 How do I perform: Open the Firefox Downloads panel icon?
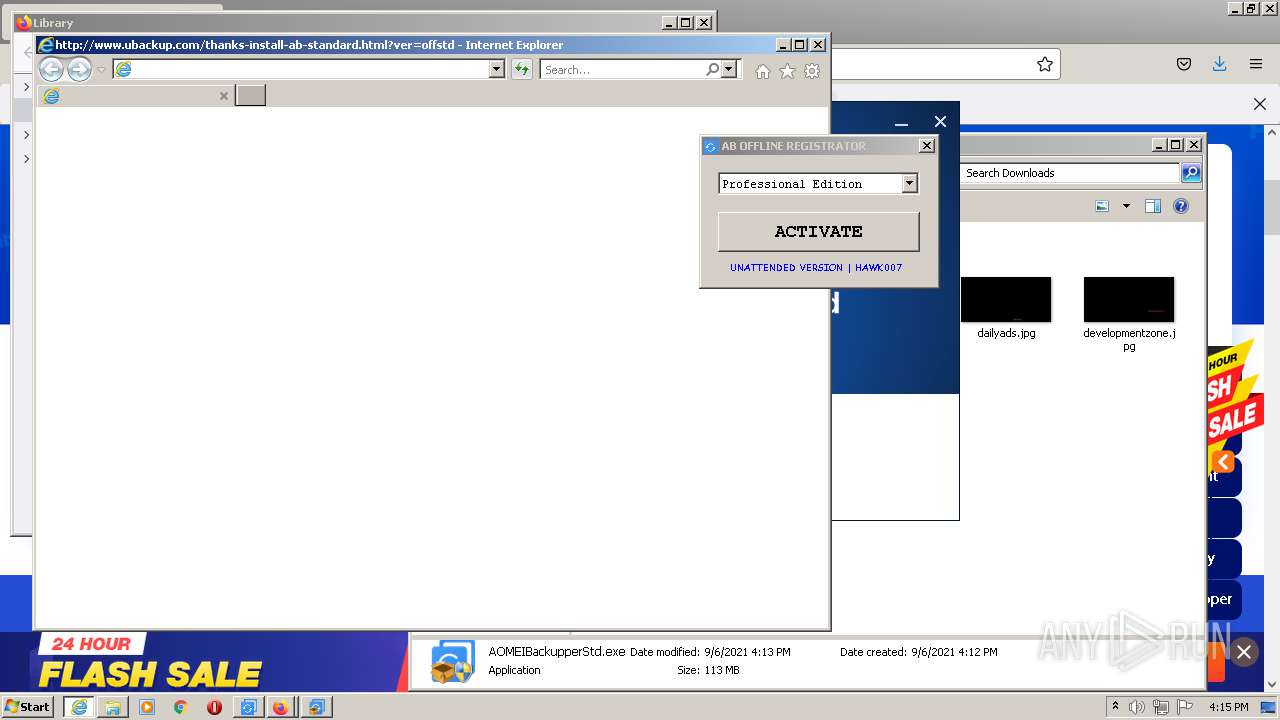coord(1219,64)
